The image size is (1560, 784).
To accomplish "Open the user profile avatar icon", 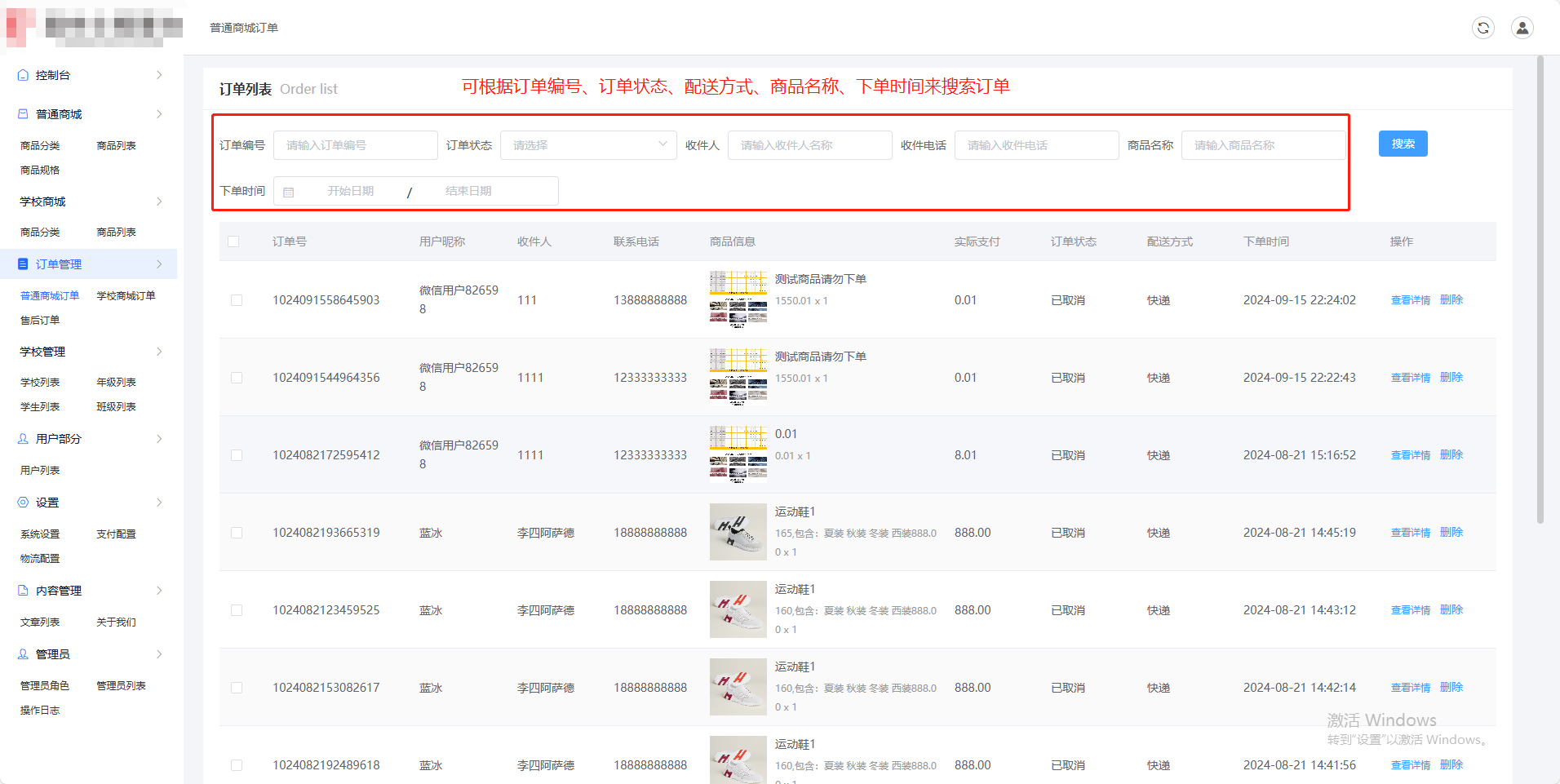I will coord(1522,28).
